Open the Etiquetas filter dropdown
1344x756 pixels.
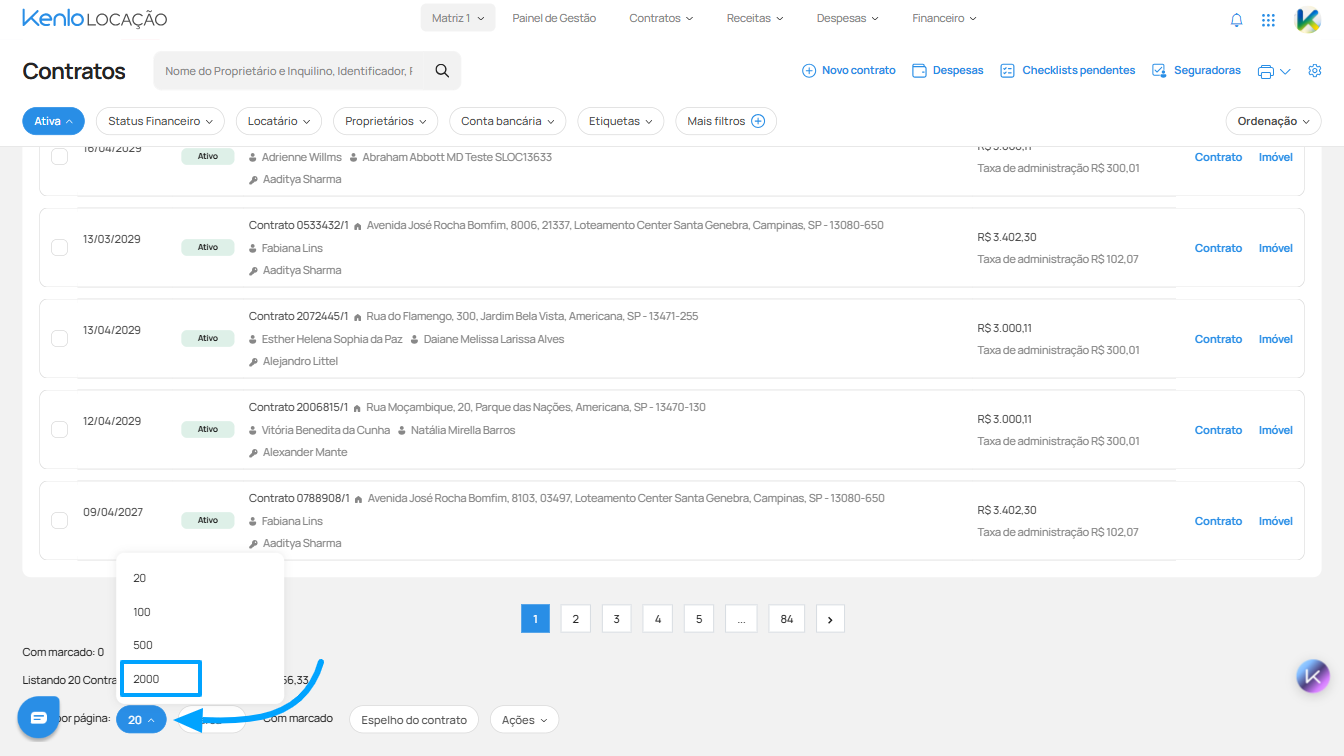pos(621,121)
